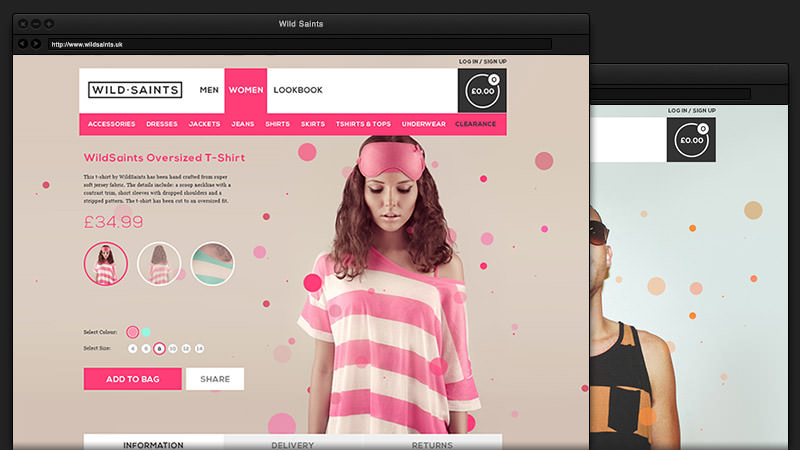Image resolution: width=800 pixels, height=450 pixels.
Task: Browse the SKIRTS category
Action: point(313,124)
